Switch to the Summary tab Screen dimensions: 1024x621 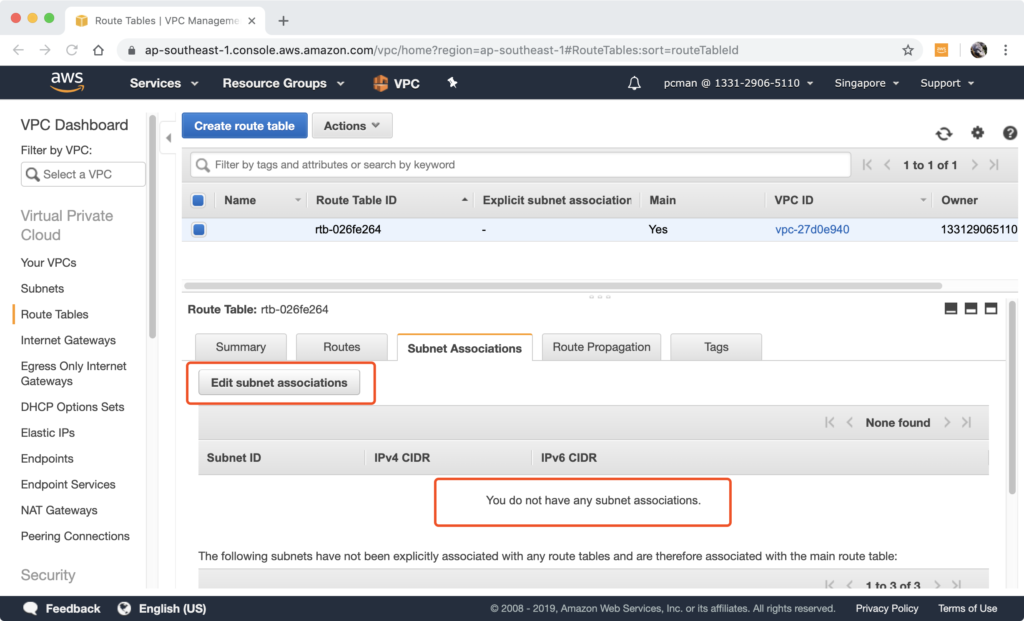[x=240, y=347]
